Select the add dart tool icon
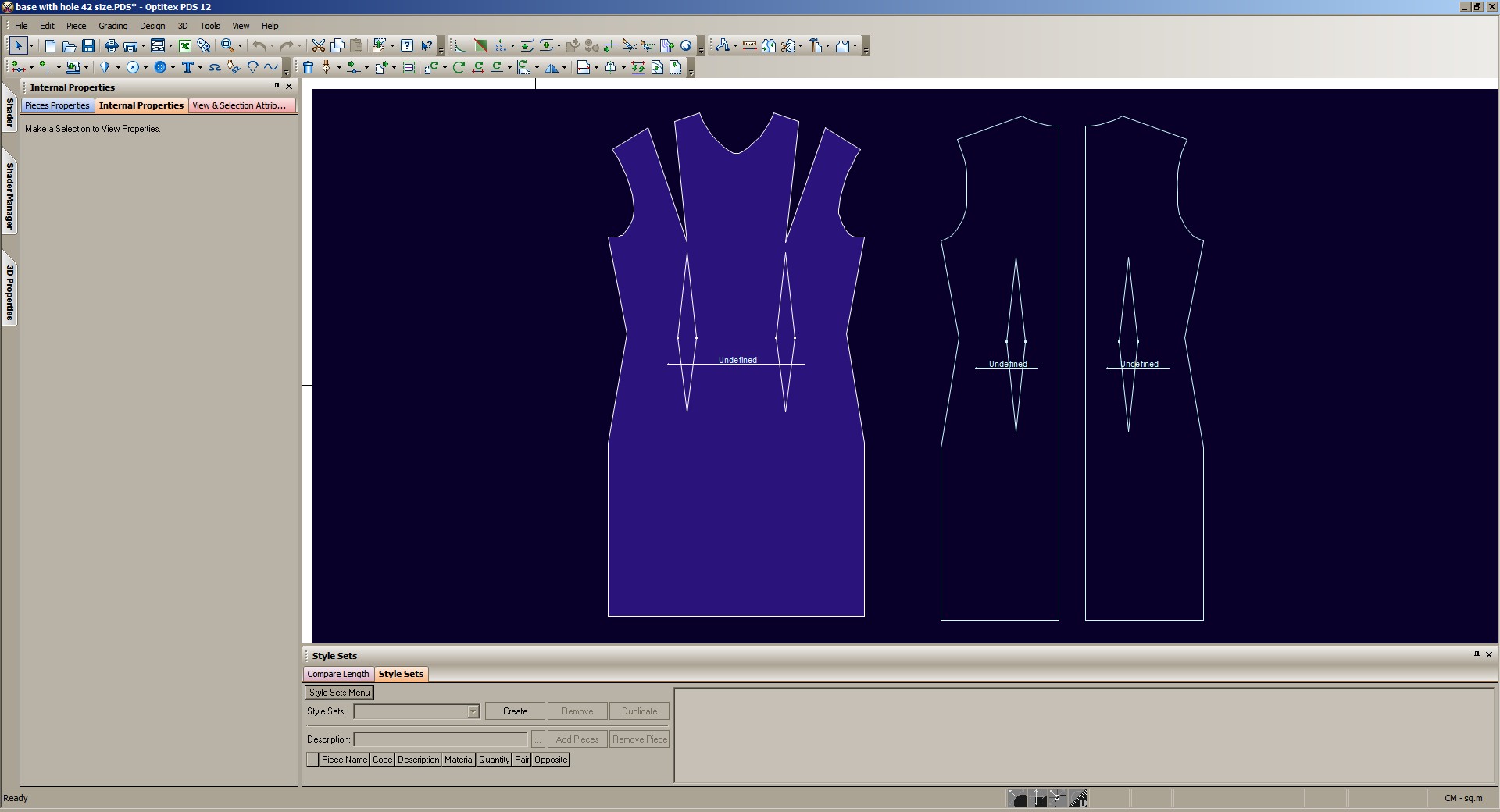 tap(104, 67)
